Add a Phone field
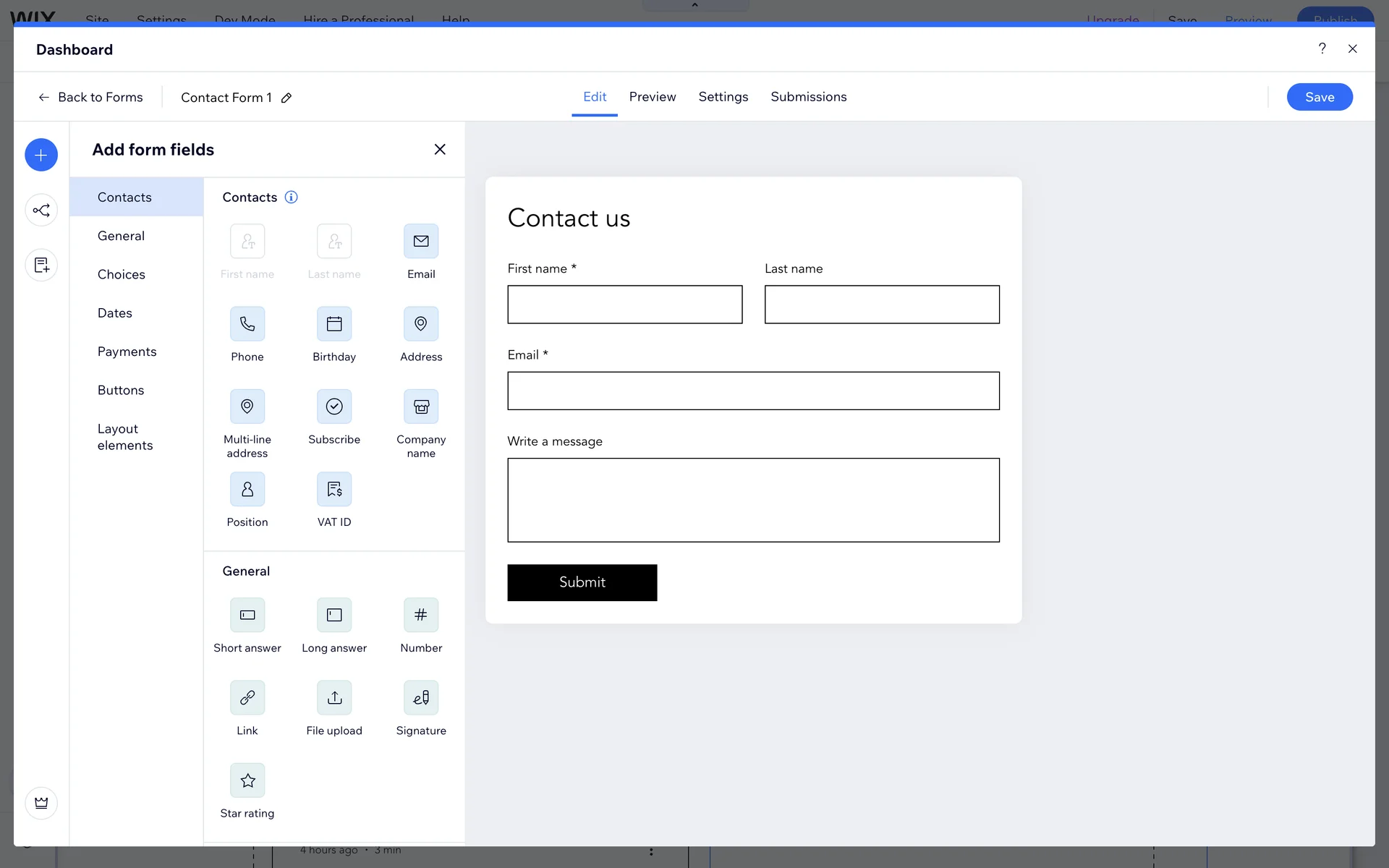 click(247, 324)
